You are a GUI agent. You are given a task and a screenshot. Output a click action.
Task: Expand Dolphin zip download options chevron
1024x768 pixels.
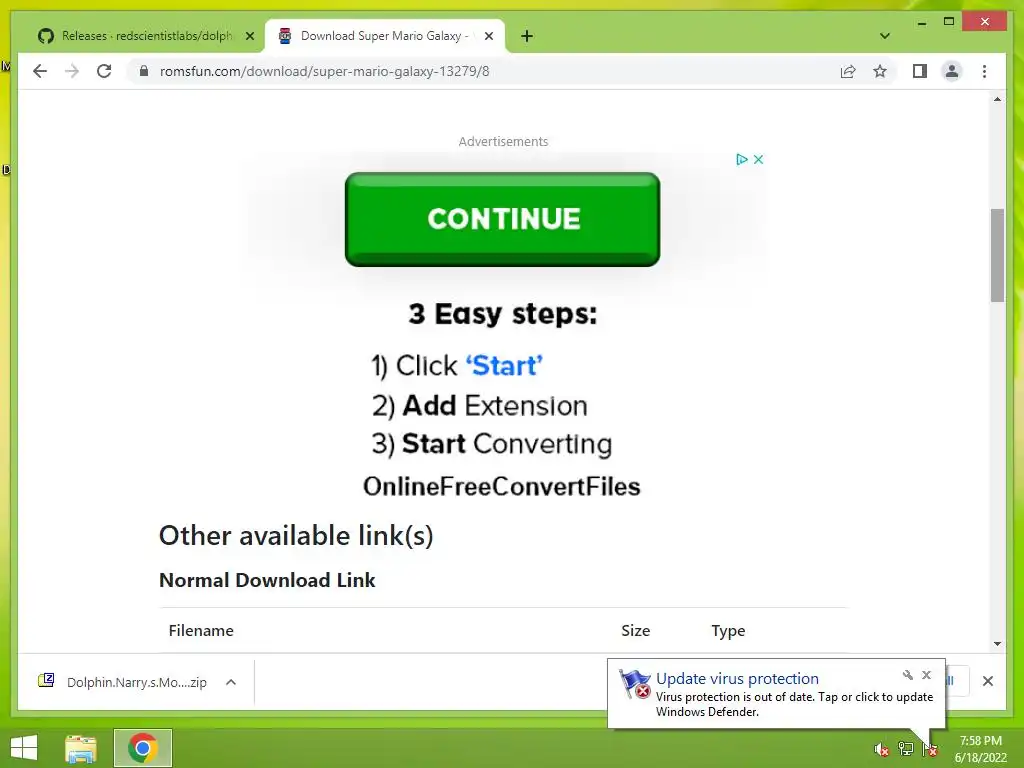click(231, 682)
